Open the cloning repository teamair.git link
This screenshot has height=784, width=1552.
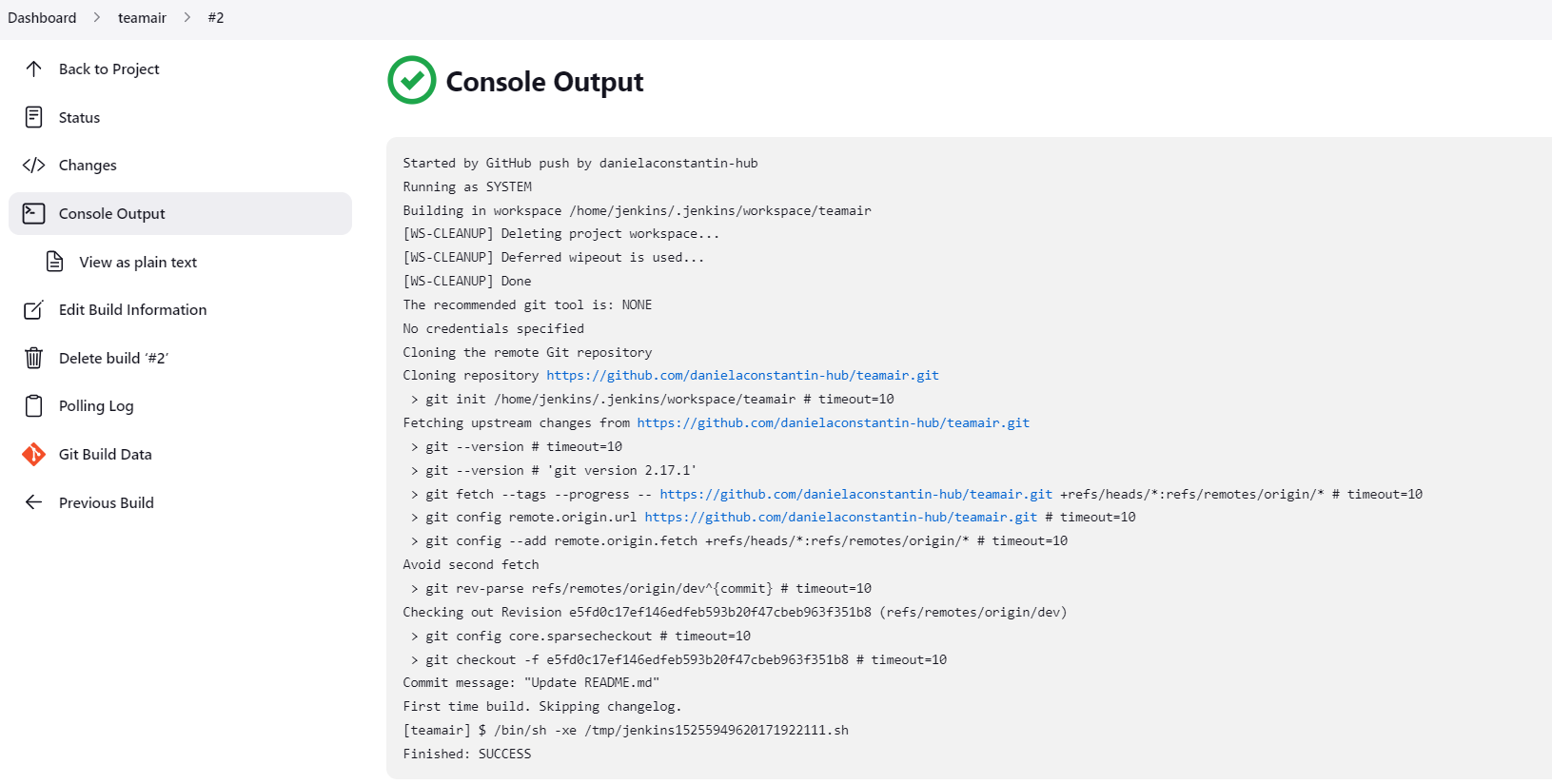(x=741, y=375)
